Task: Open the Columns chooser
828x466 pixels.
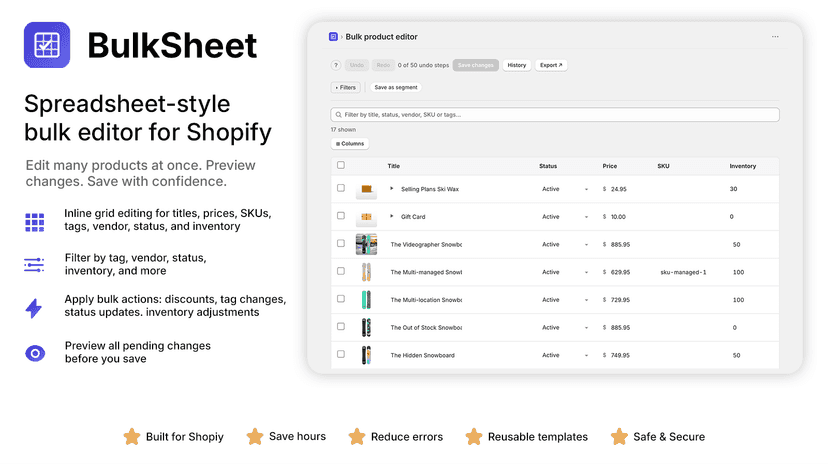Action: coord(350,144)
